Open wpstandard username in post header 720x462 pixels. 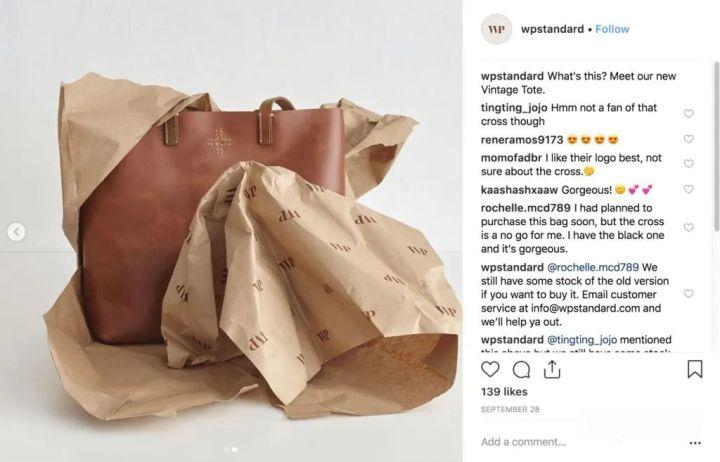click(552, 29)
